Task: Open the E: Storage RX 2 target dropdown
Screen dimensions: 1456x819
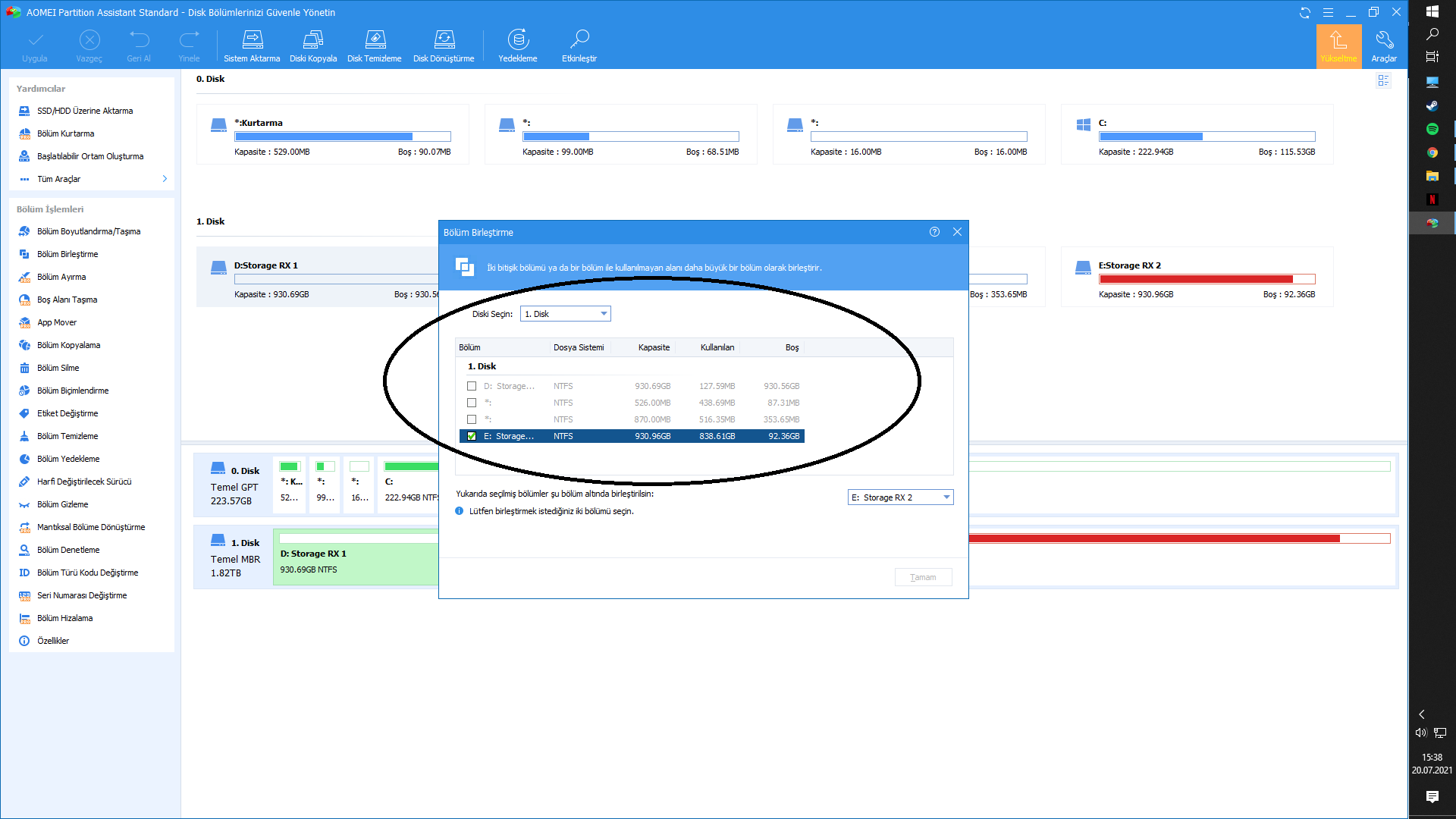Action: pos(900,497)
